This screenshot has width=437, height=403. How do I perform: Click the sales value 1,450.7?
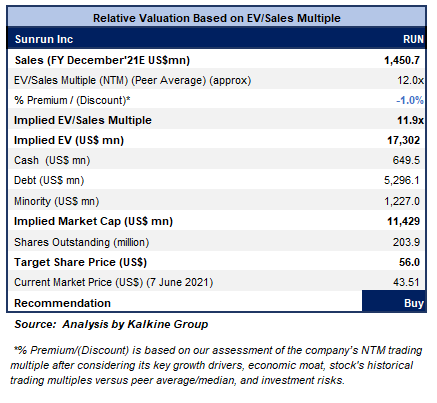click(402, 60)
